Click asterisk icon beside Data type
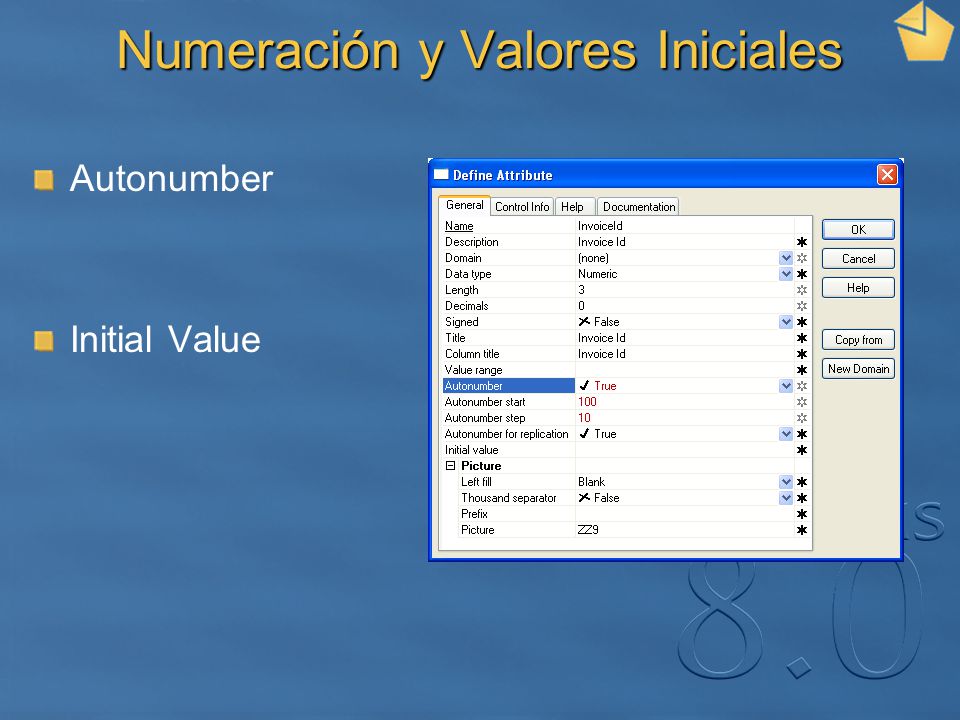960x720 pixels. (801, 274)
